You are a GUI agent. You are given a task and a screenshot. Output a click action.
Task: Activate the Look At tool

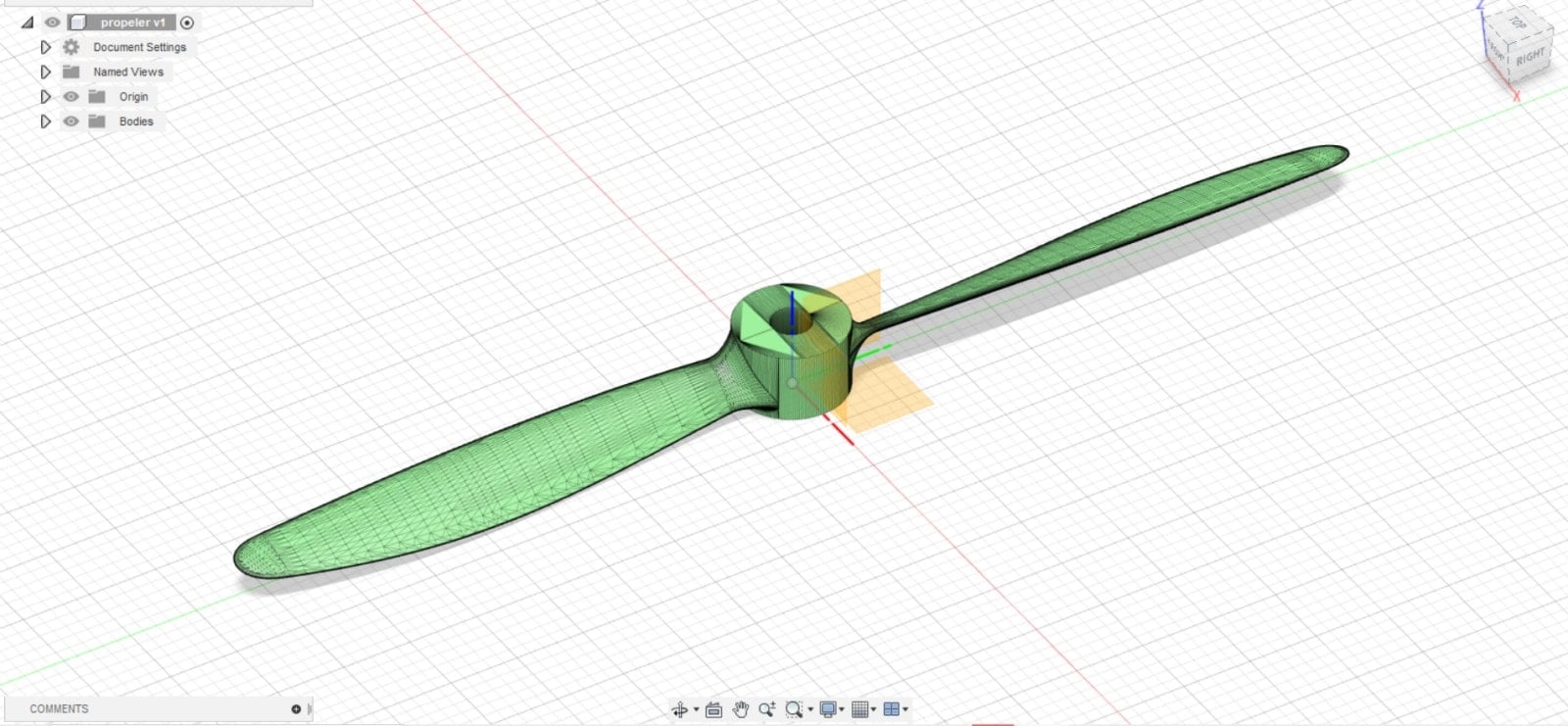tap(713, 709)
